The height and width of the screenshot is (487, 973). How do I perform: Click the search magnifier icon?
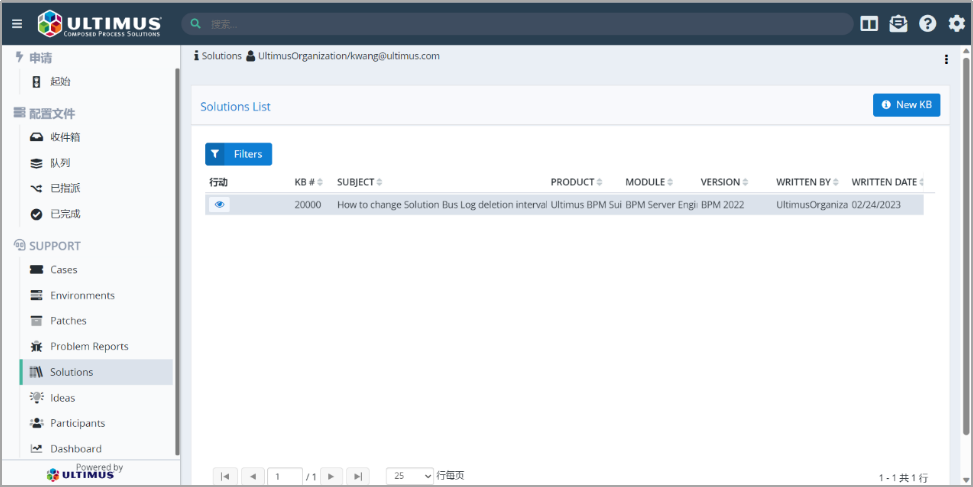click(x=195, y=24)
